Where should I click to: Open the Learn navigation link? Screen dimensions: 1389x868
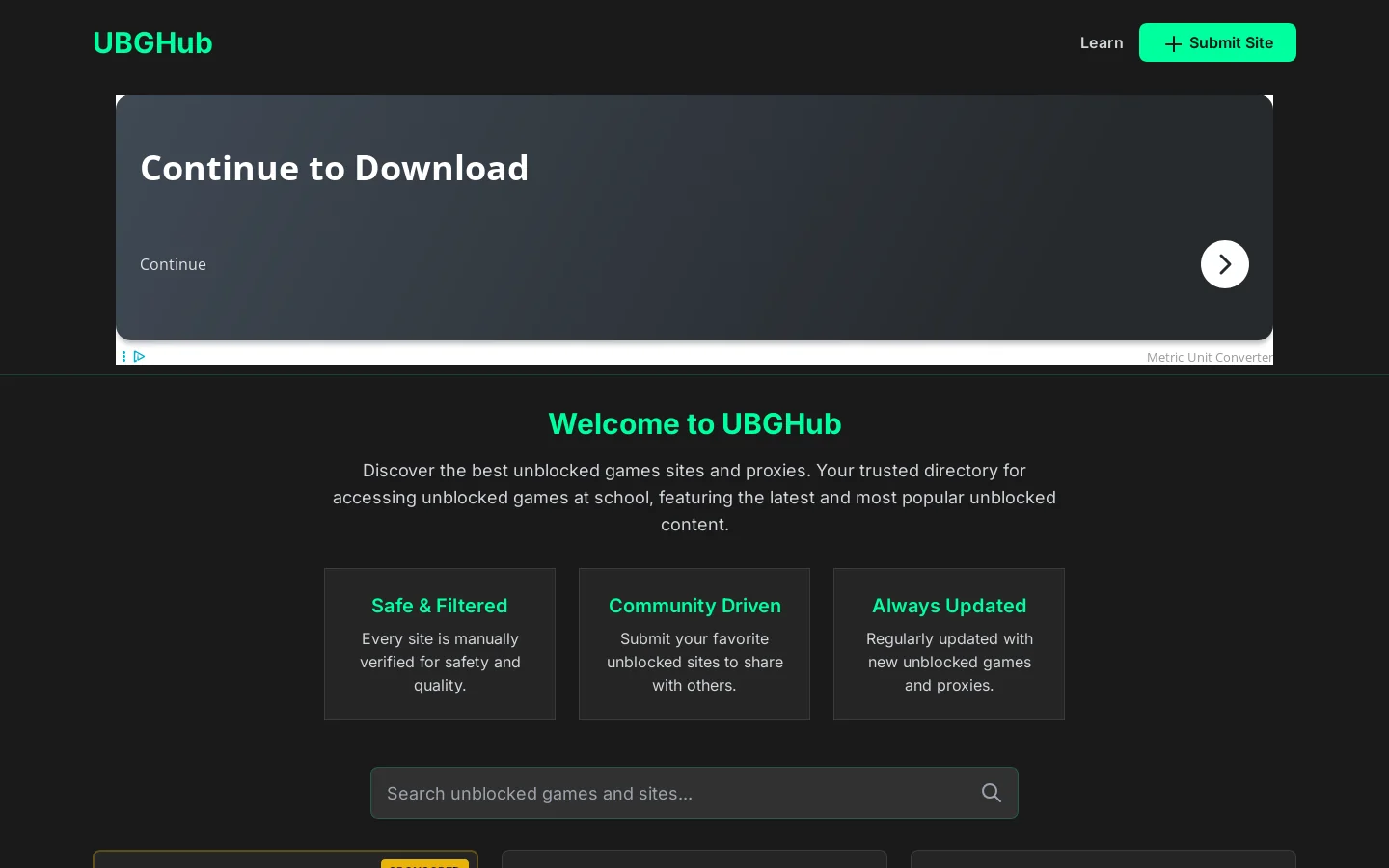click(1102, 42)
